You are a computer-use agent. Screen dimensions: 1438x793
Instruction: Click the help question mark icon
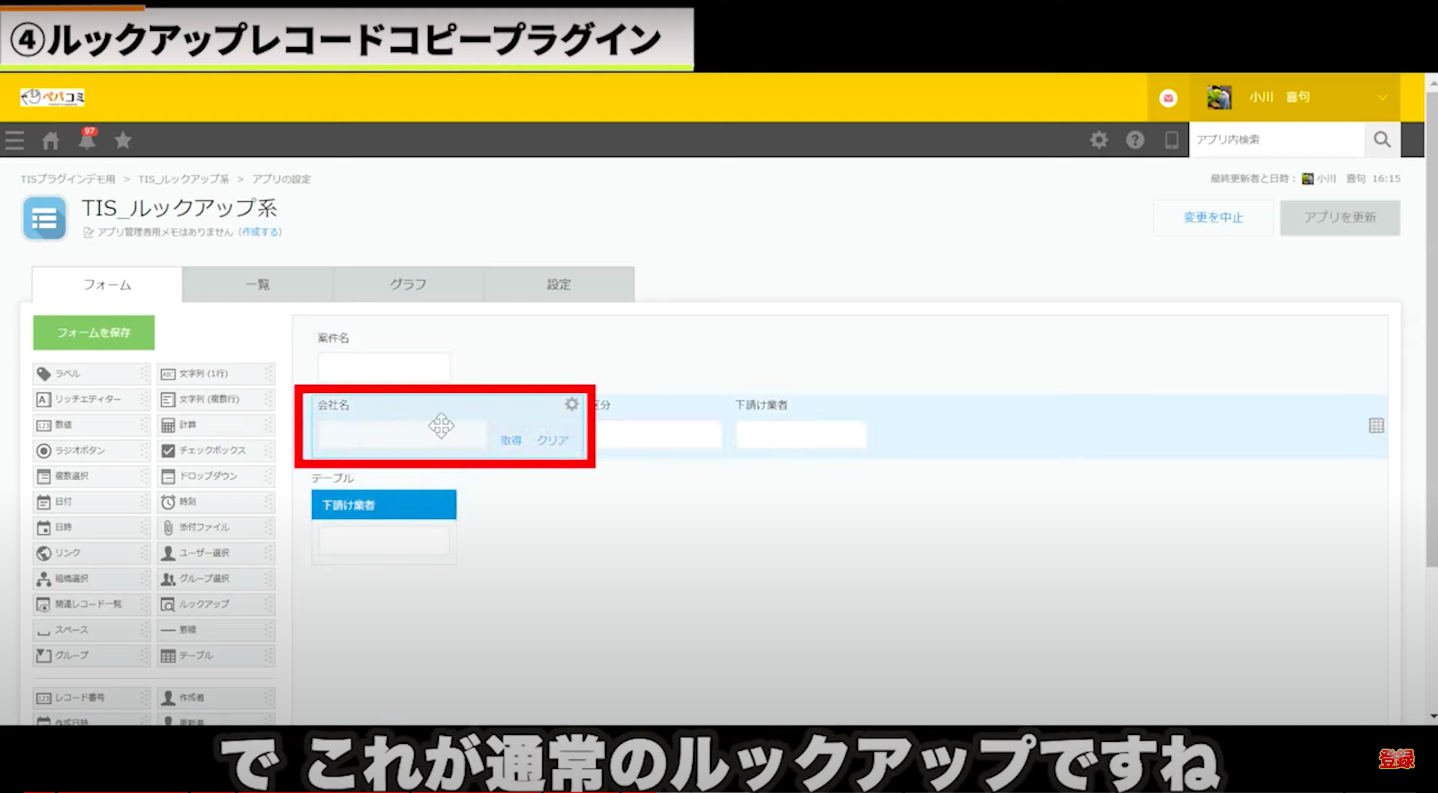[1135, 140]
